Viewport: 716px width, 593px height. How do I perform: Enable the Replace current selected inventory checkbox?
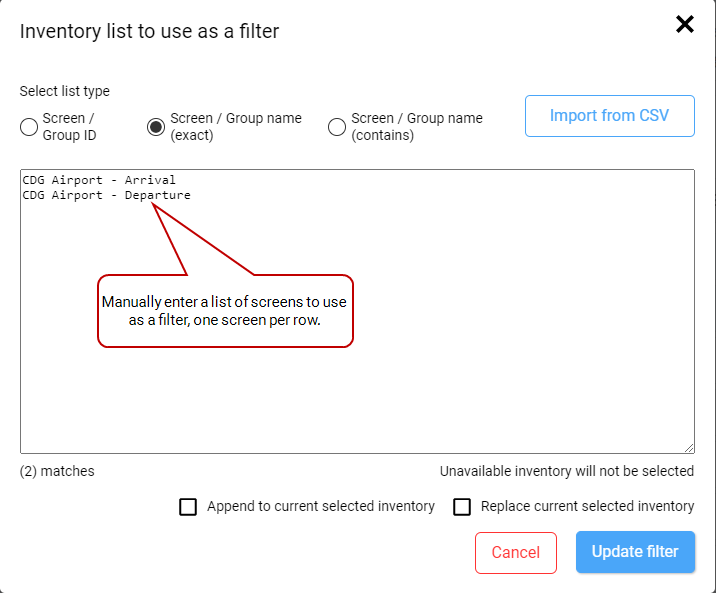[462, 507]
